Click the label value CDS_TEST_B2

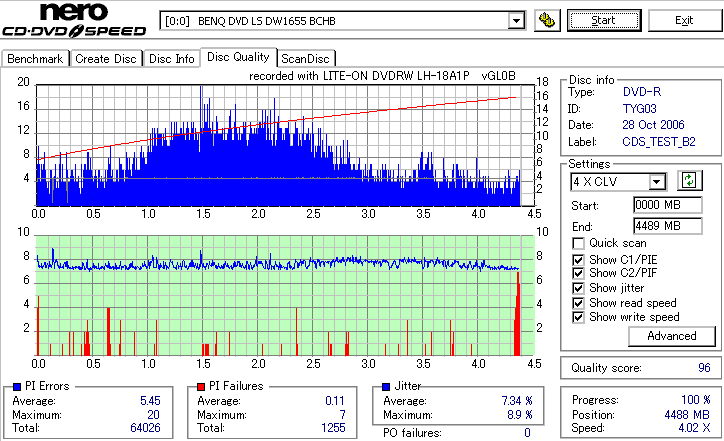659,142
